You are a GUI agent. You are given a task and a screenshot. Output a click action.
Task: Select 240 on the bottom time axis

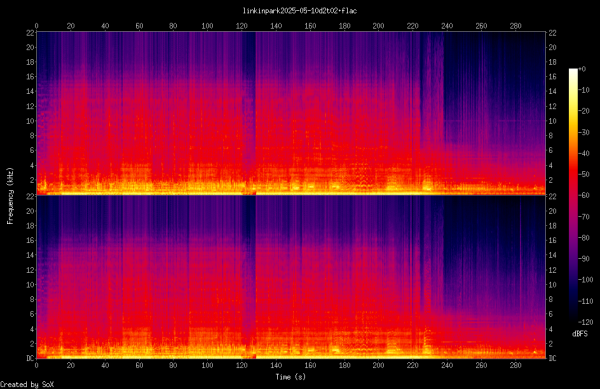point(447,365)
